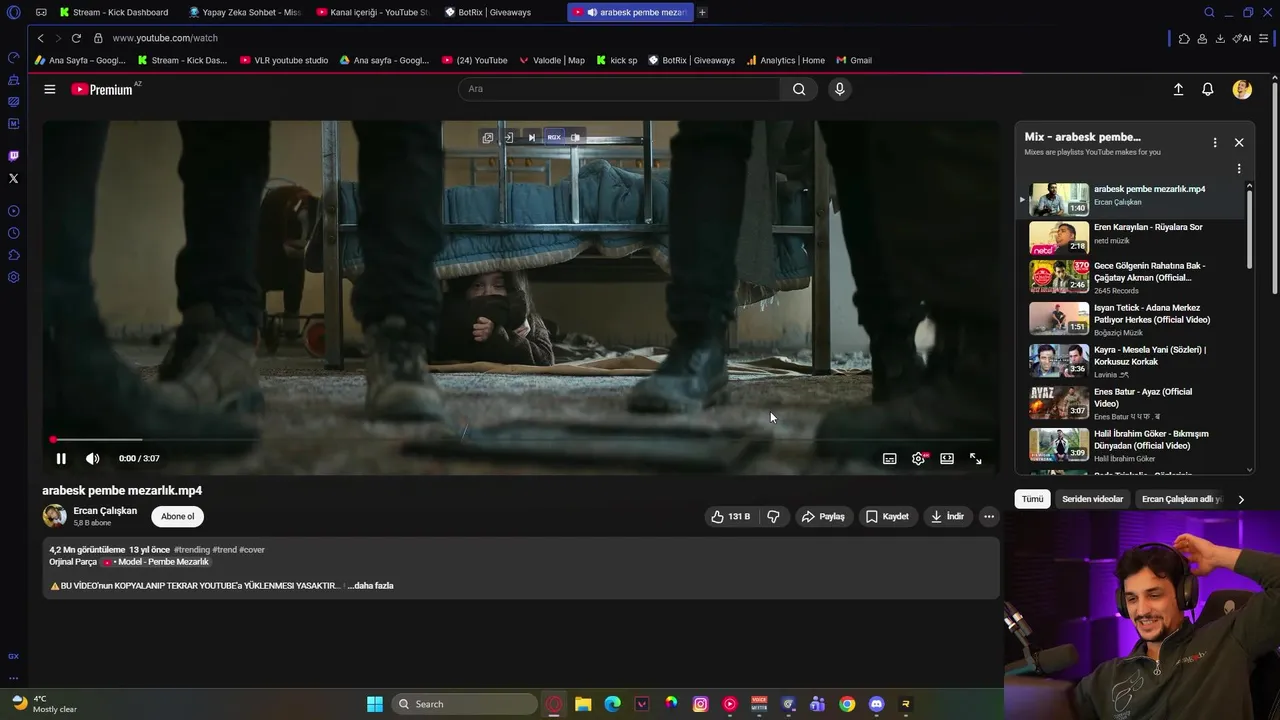Play Eren Karayılan - Rüyalara Sor
This screenshot has height=720, width=1280.
(x=1130, y=238)
